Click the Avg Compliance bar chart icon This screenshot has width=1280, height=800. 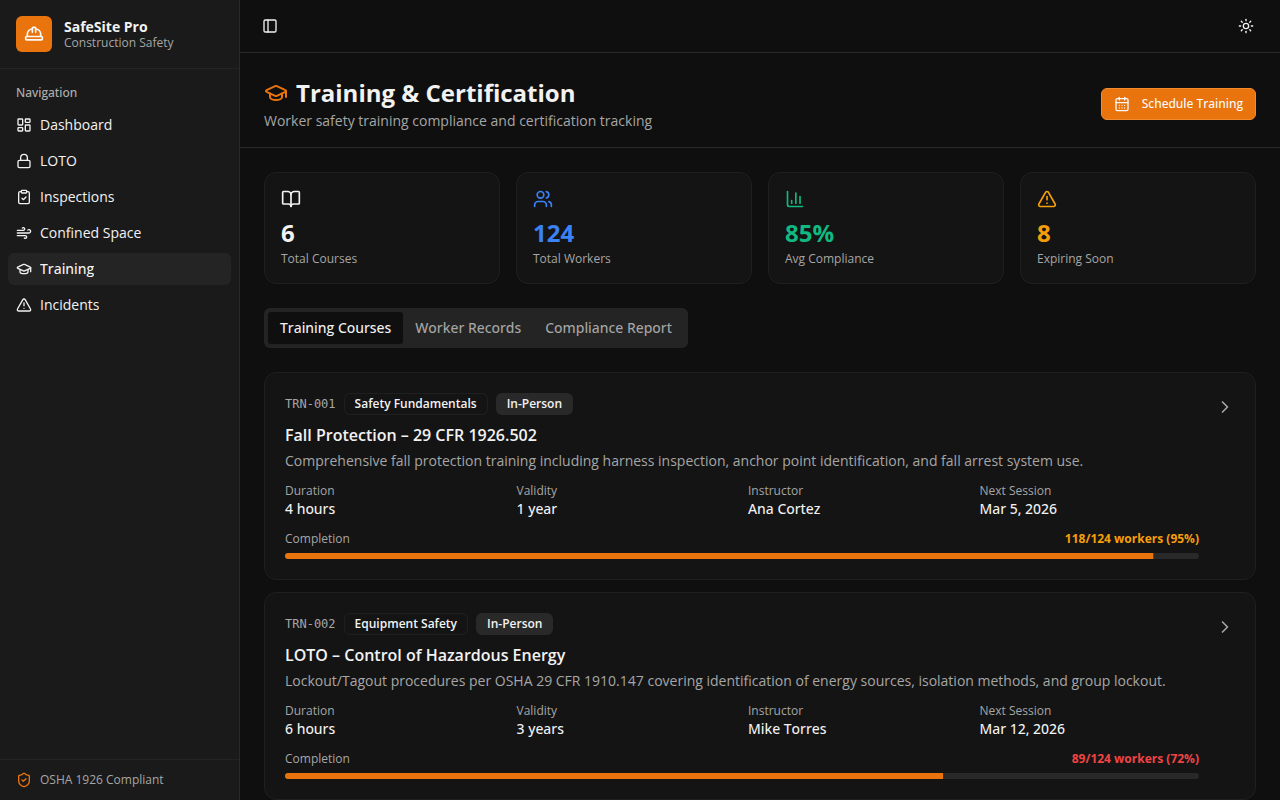coord(795,198)
